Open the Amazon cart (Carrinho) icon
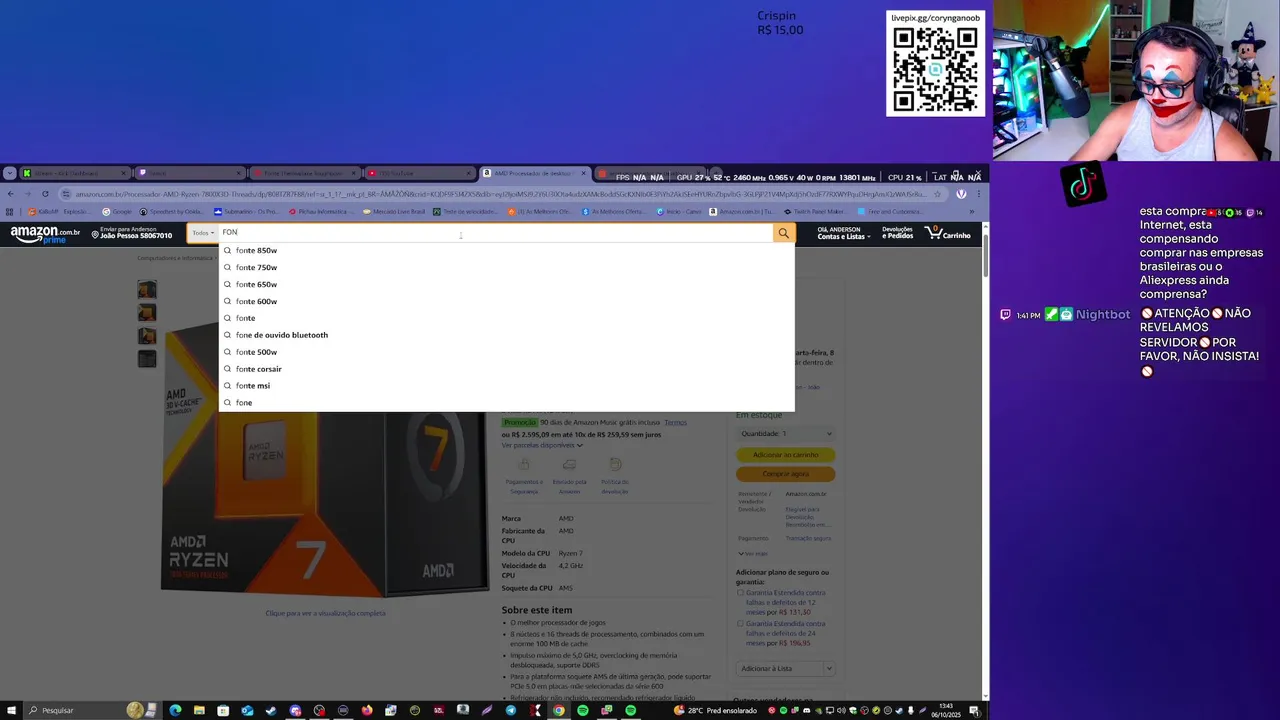This screenshot has height=720, width=1280. point(950,233)
